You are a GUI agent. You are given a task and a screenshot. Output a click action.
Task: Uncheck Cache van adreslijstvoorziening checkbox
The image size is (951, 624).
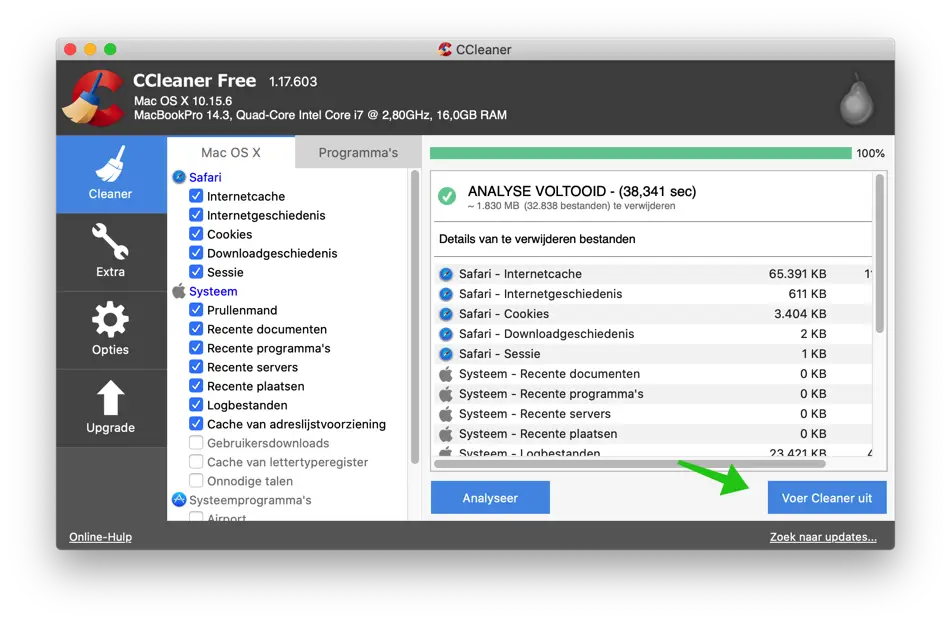[196, 424]
